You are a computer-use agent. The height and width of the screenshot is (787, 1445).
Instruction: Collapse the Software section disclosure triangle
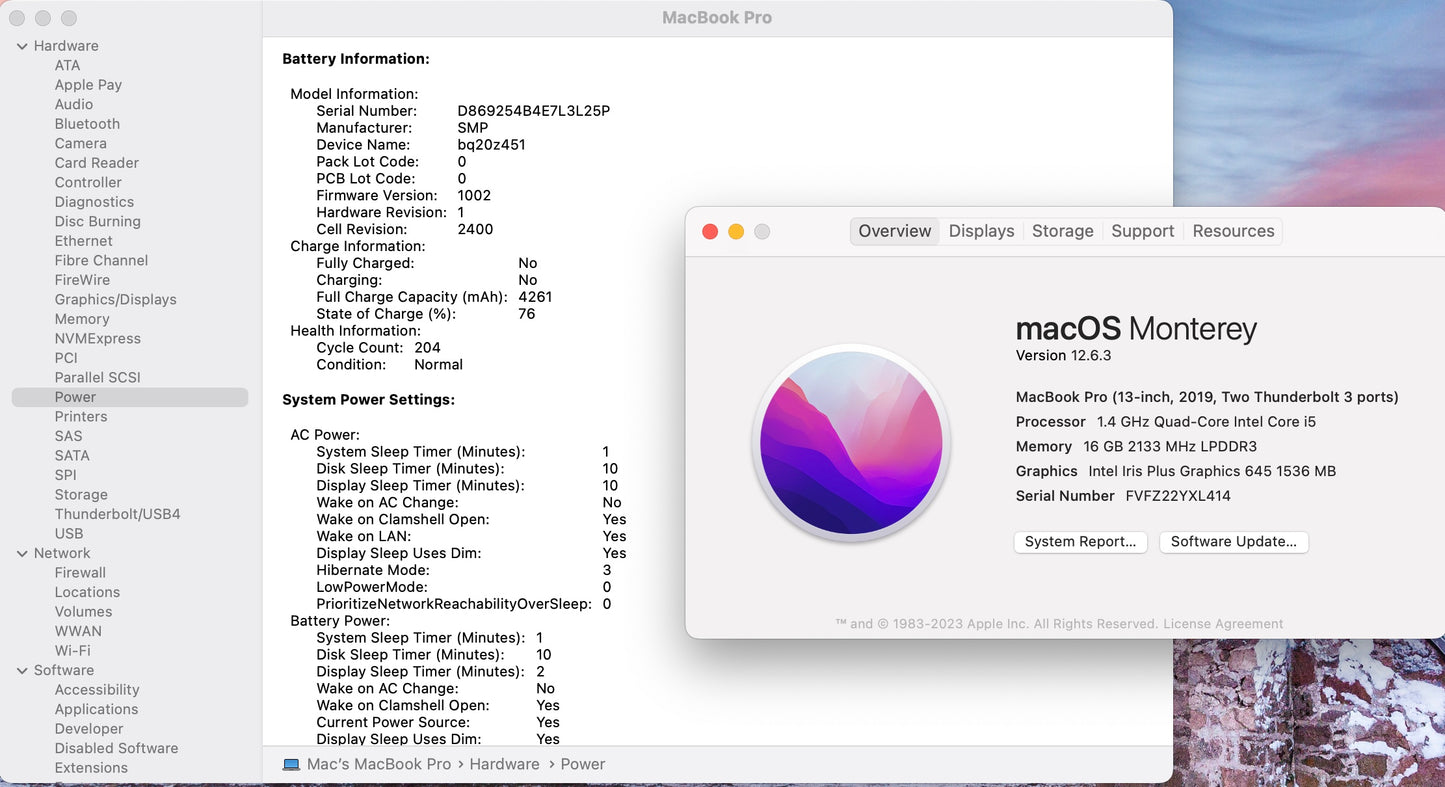(x=22, y=670)
